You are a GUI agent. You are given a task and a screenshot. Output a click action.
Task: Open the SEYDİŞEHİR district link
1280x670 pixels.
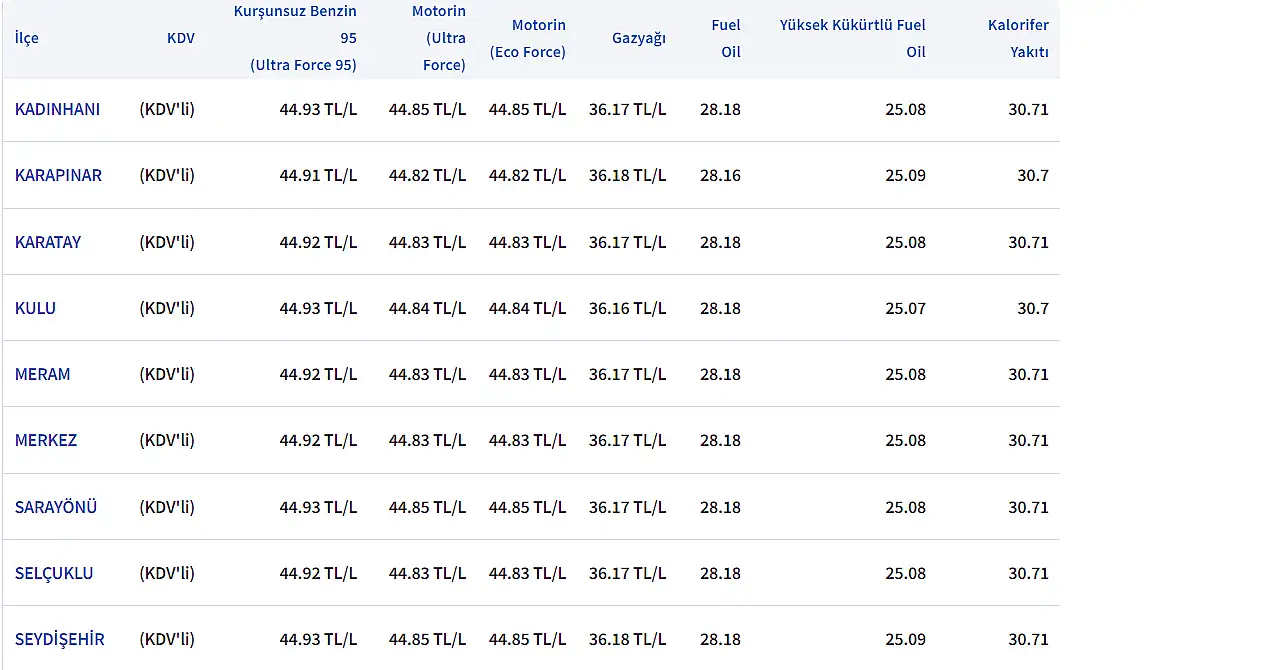(59, 639)
